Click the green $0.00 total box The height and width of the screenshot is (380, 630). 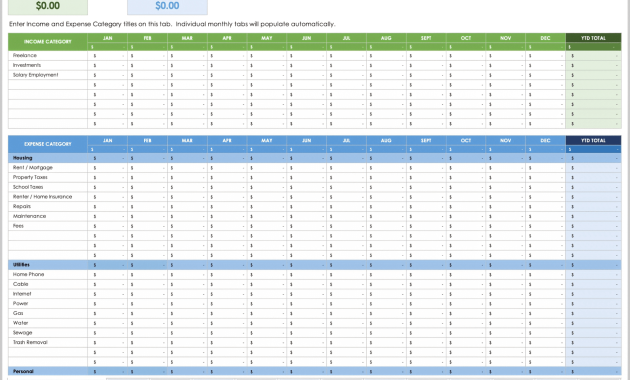[48, 6]
